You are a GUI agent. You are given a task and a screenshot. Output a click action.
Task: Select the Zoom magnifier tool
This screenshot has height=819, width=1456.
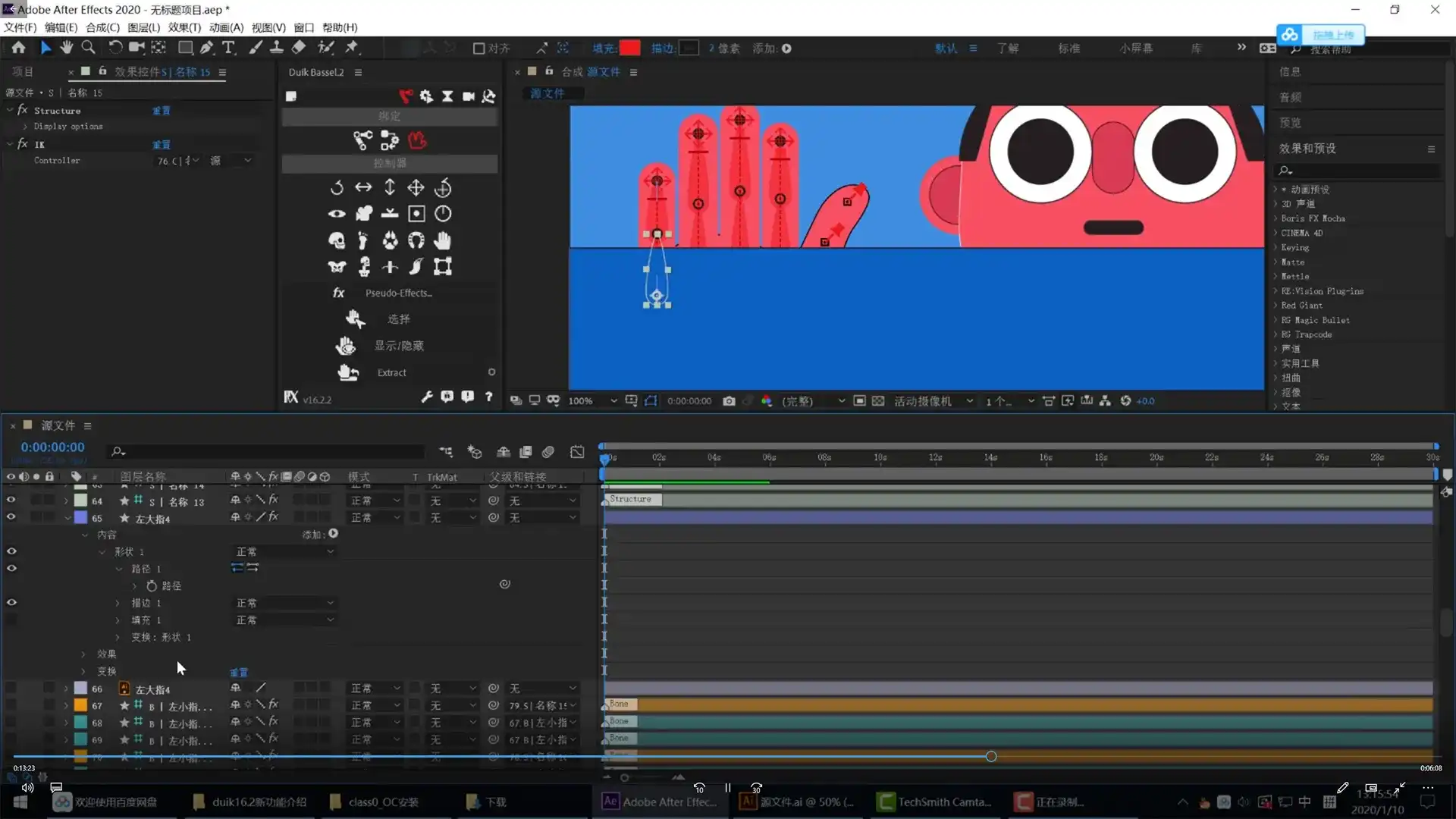coord(88,48)
